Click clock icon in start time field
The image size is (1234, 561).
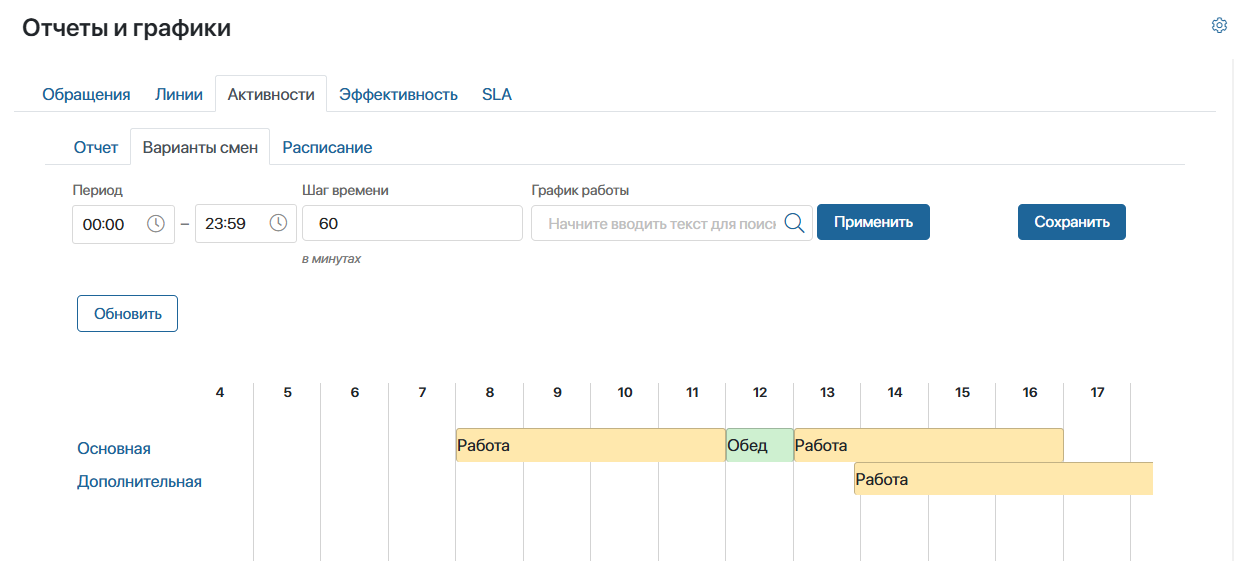point(156,224)
